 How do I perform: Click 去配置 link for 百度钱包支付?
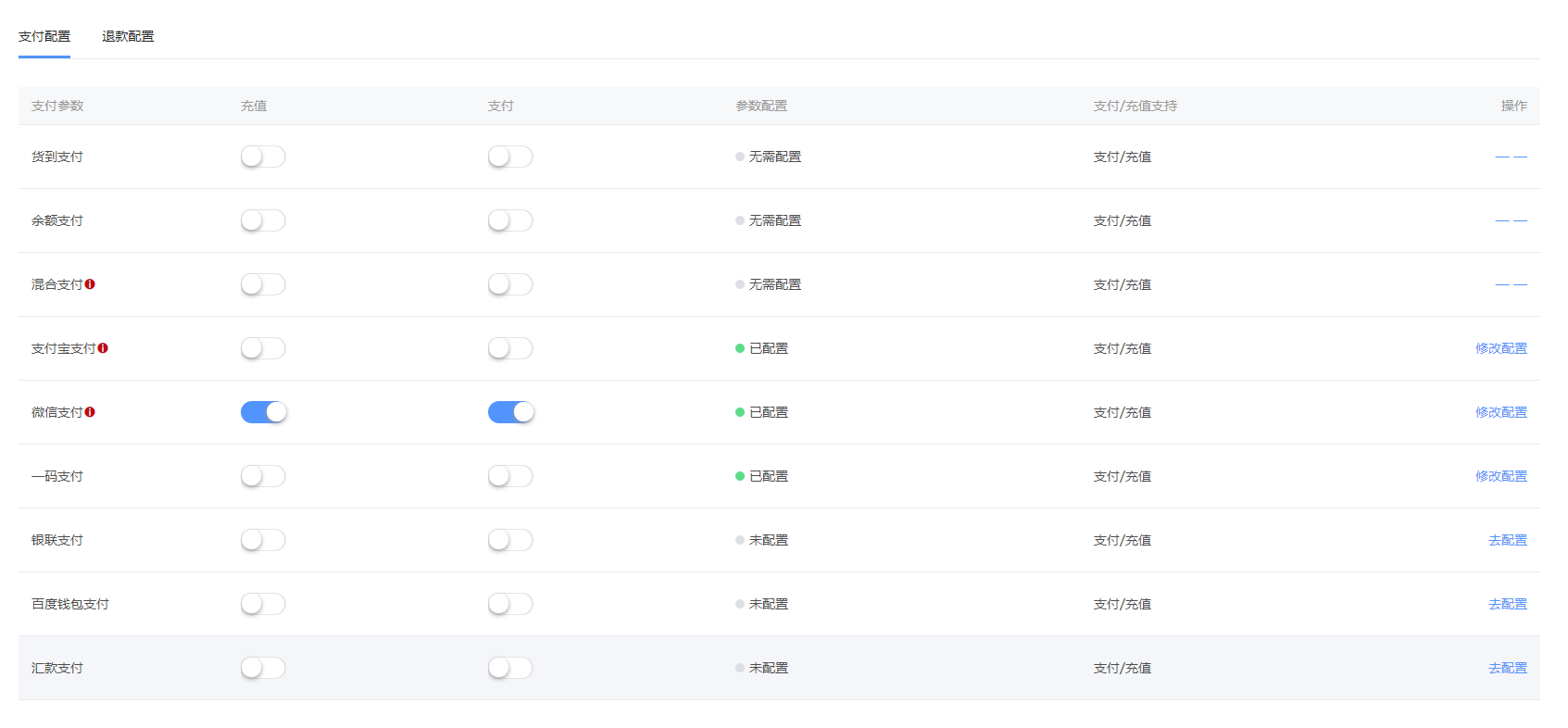(x=1508, y=604)
